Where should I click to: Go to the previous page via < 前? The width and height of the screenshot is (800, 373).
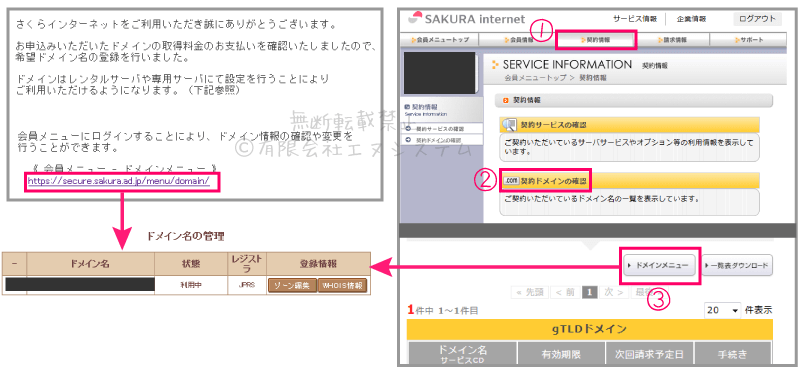pos(565,292)
